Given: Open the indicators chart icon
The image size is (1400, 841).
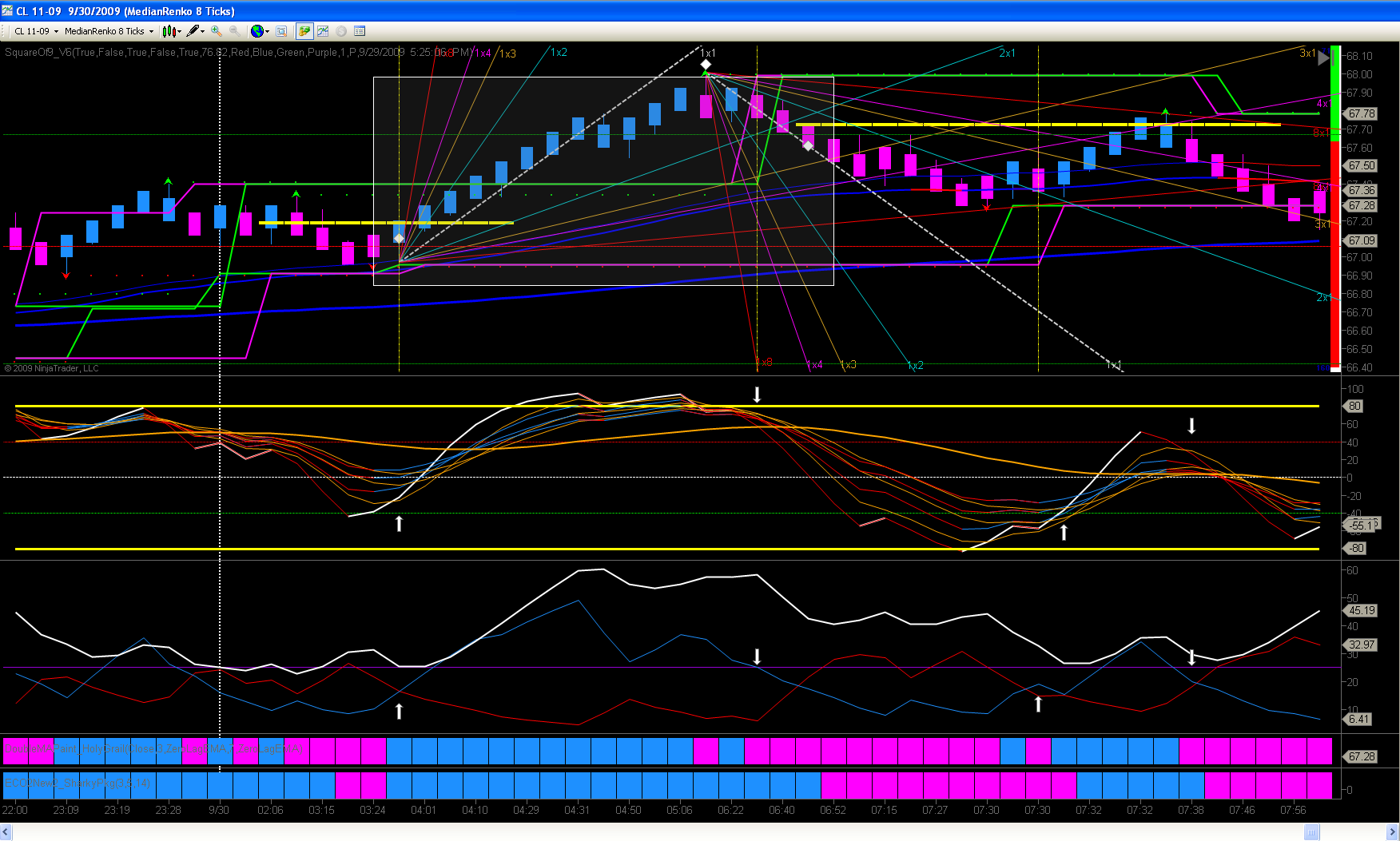Looking at the screenshot, I should point(323,31).
